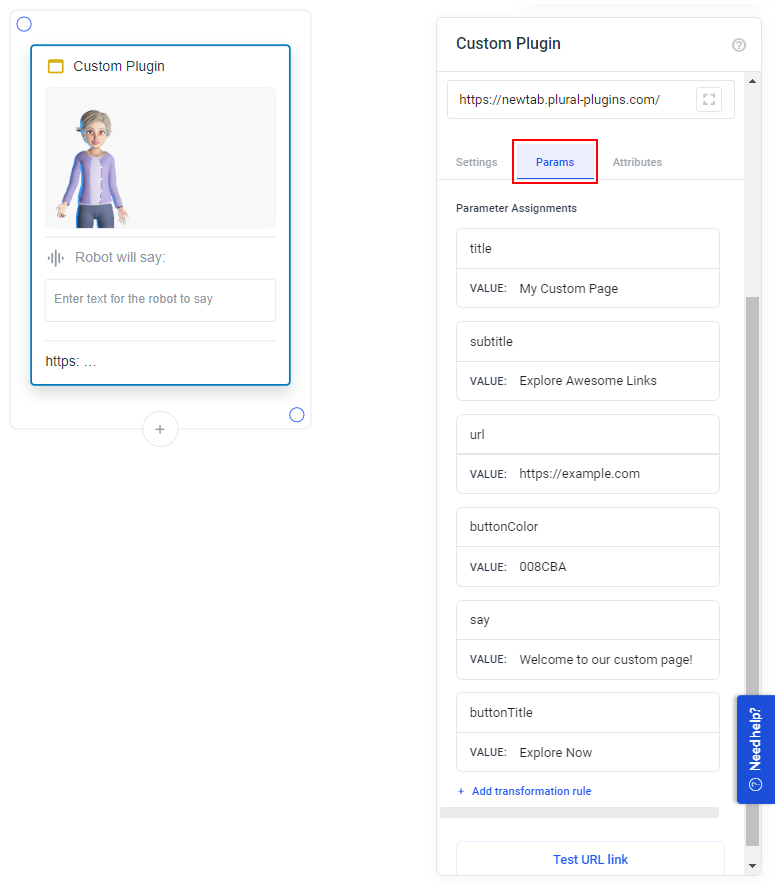Click the https: … text on the card
This screenshot has height=883, width=775.
point(71,362)
